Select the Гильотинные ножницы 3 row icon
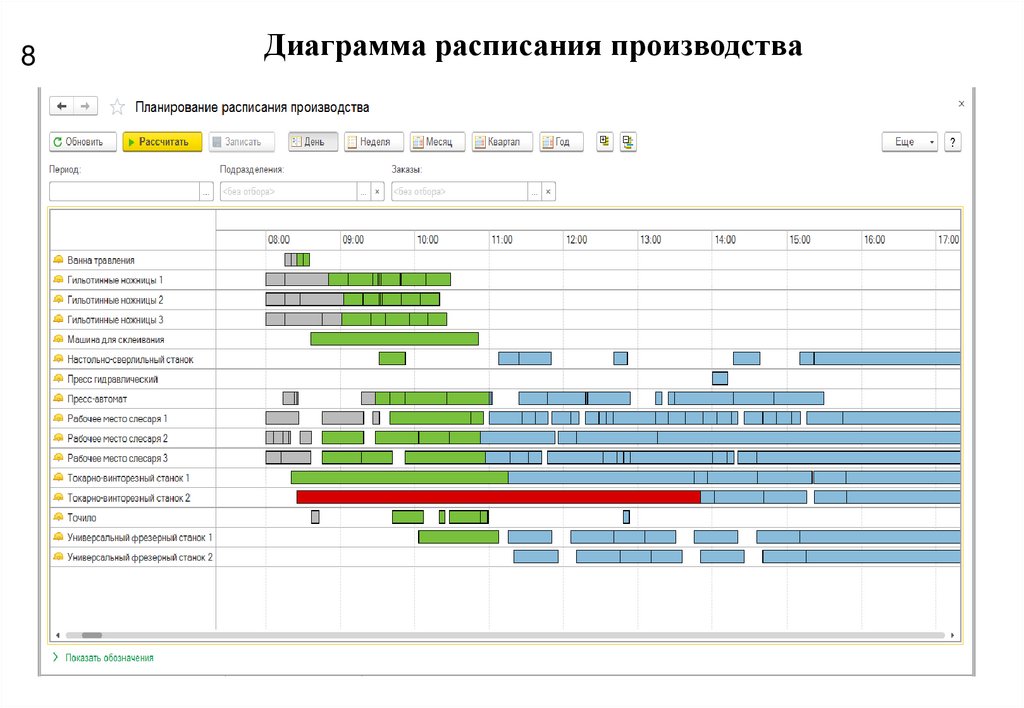Screen dimensions: 1024x708 pos(58,319)
